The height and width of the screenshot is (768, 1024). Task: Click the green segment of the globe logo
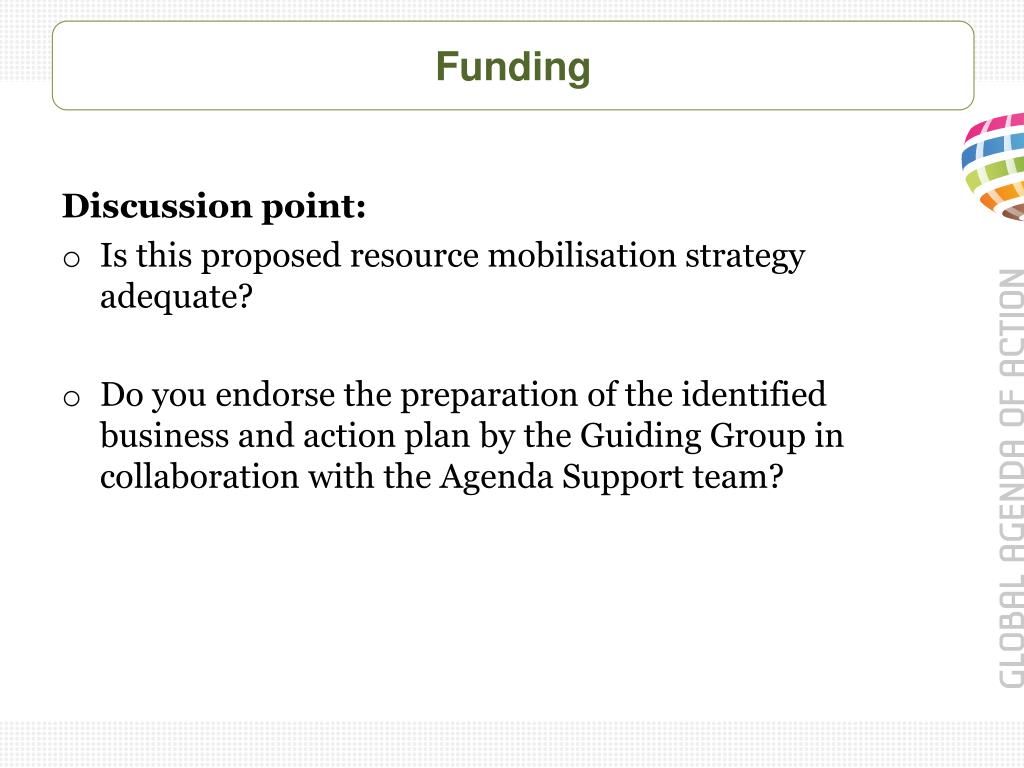tap(994, 172)
